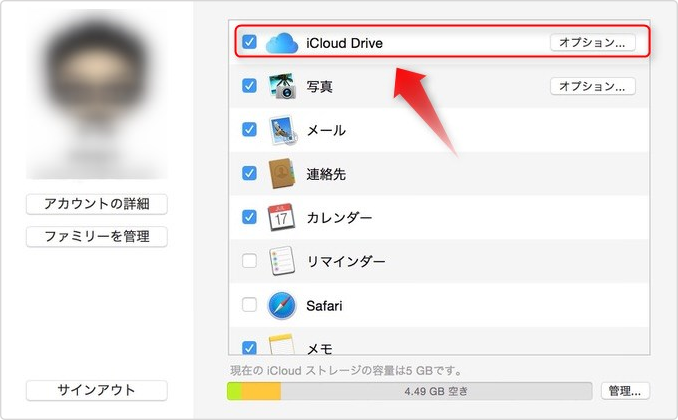The image size is (678, 420).
Task: Click the メール mail stamp icon
Action: pos(282,130)
